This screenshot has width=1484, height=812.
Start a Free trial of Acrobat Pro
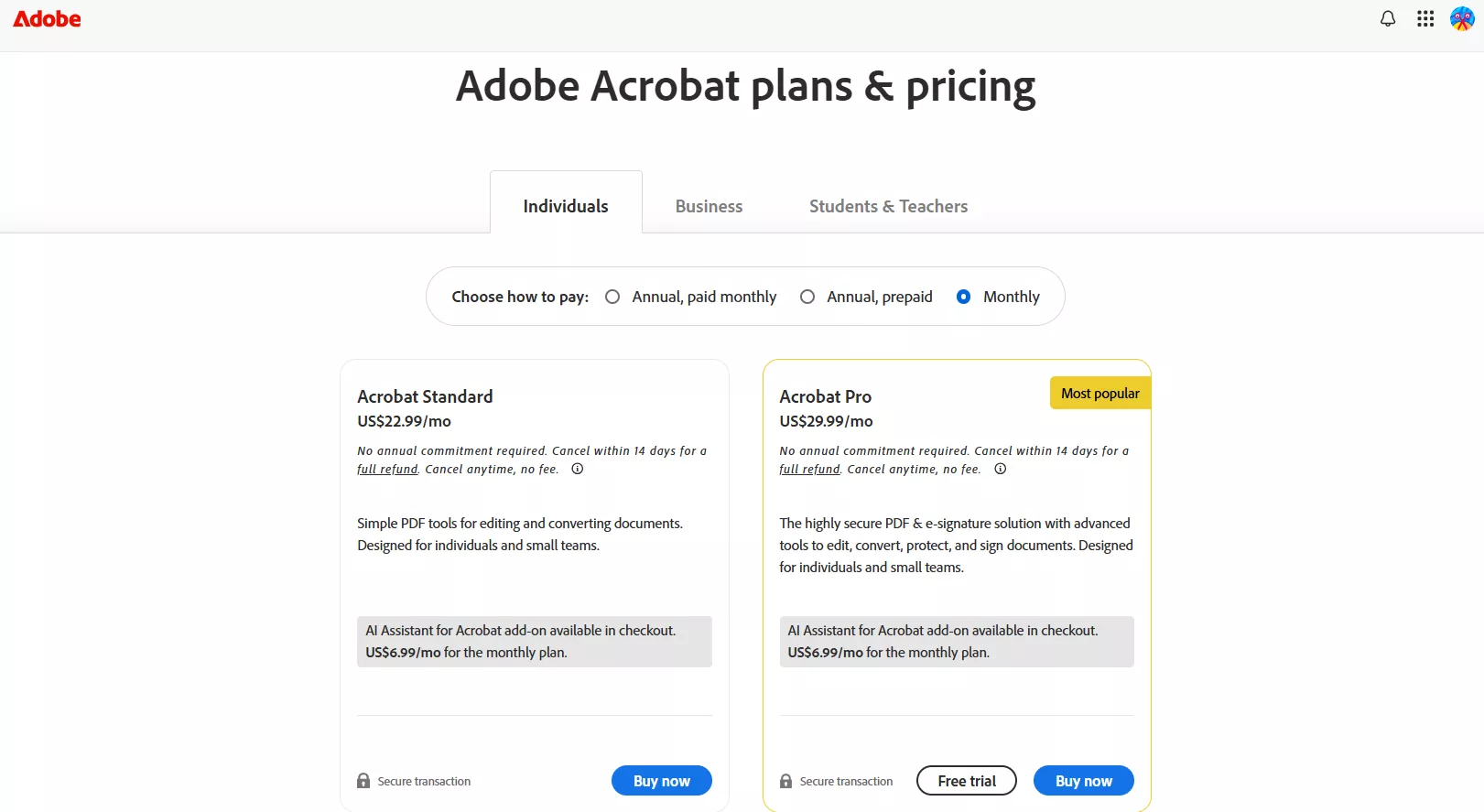[966, 780]
